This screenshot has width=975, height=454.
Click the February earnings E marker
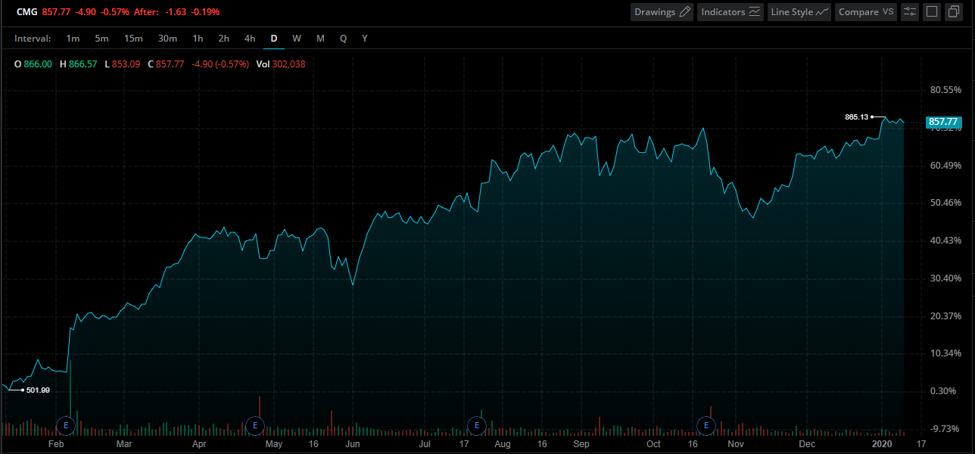(65, 425)
